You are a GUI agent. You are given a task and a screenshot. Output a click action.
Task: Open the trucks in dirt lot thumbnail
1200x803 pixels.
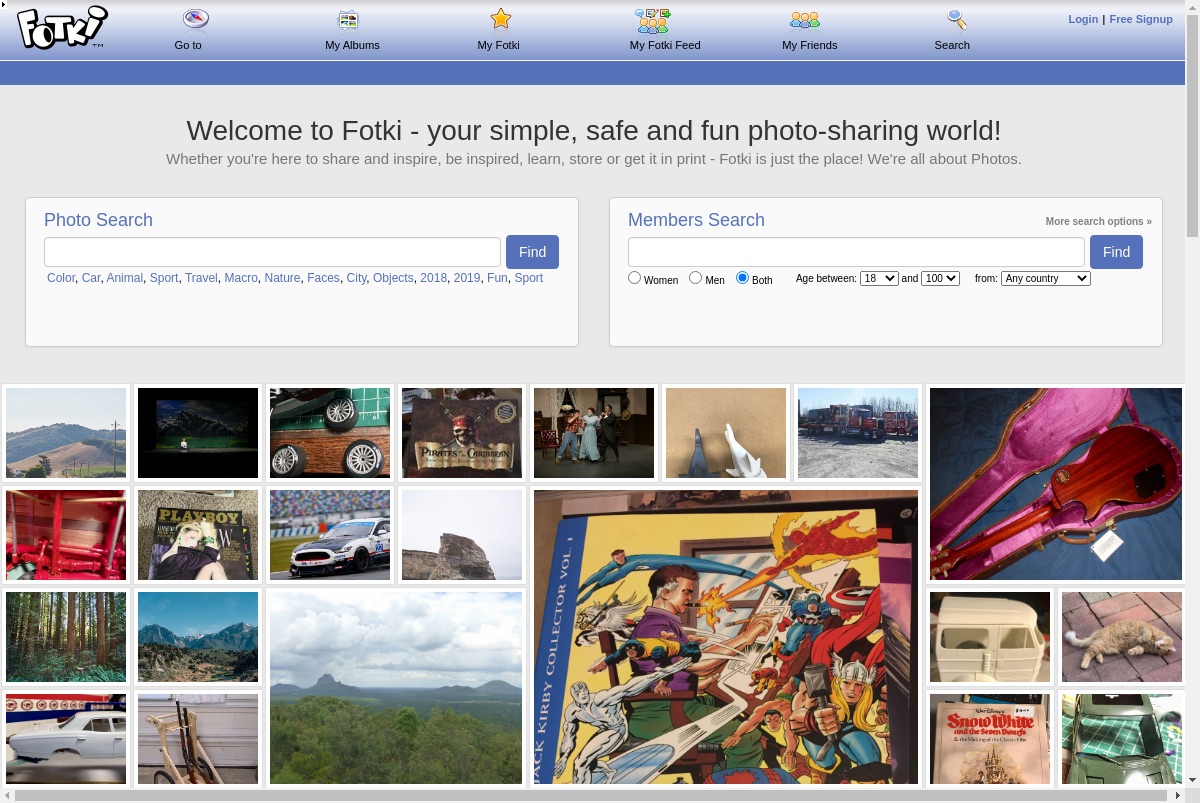tap(858, 433)
